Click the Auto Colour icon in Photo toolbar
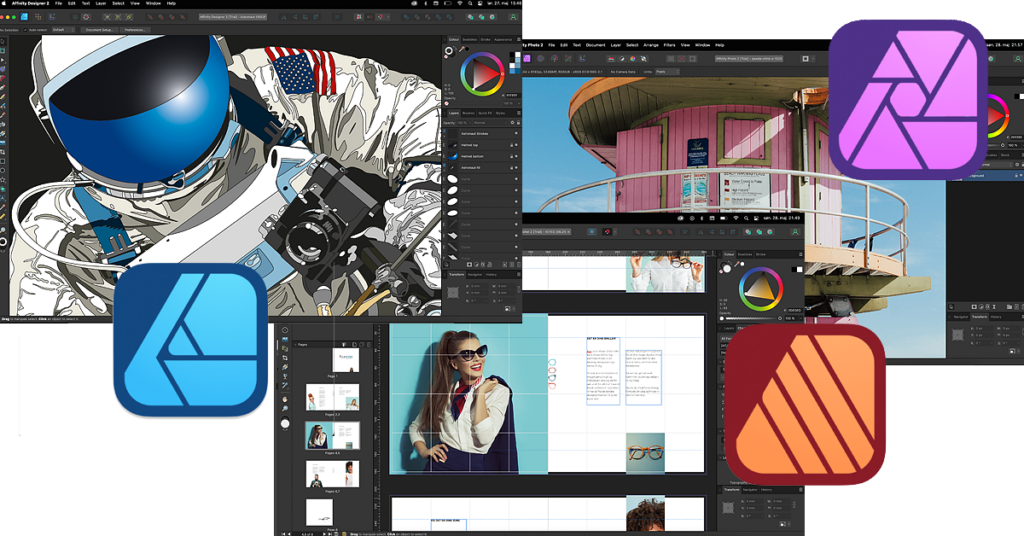The height and width of the screenshot is (536, 1024). click(x=633, y=59)
